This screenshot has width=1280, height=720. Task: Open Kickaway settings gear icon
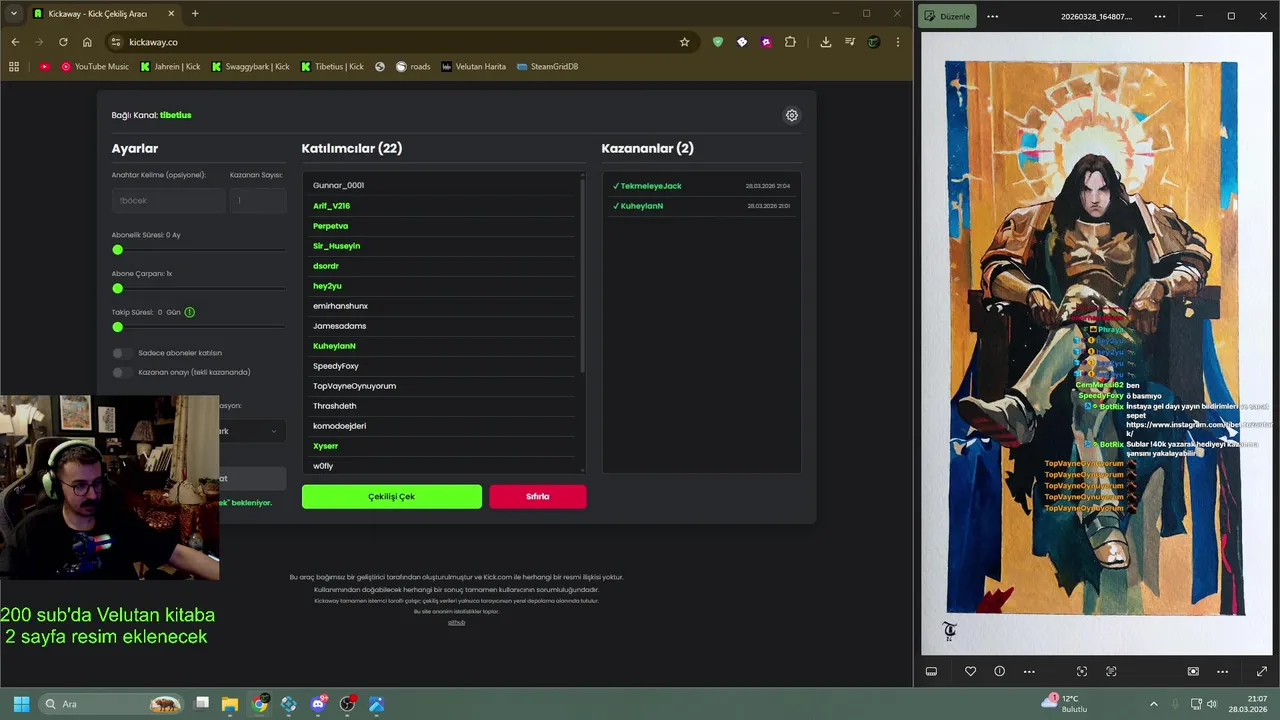[792, 115]
